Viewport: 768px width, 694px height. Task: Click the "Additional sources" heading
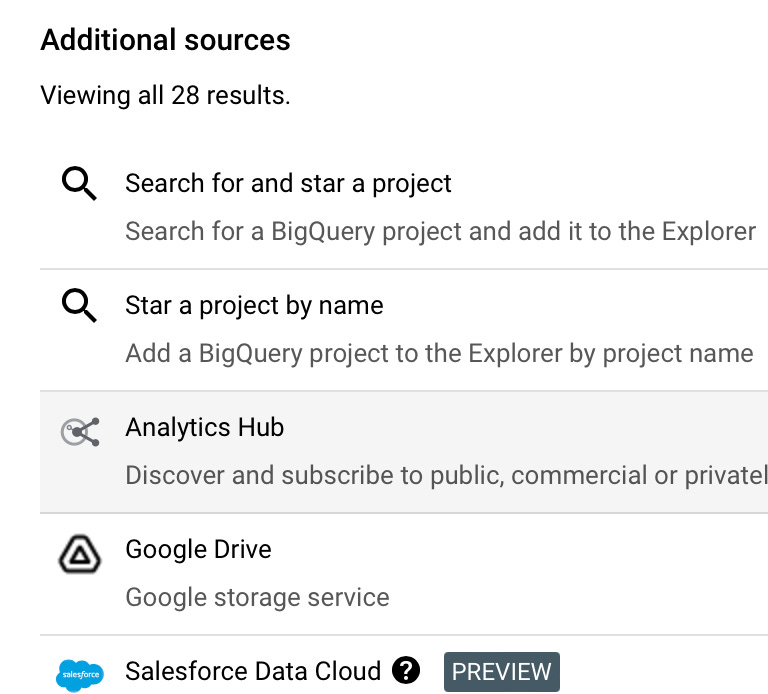pos(165,40)
